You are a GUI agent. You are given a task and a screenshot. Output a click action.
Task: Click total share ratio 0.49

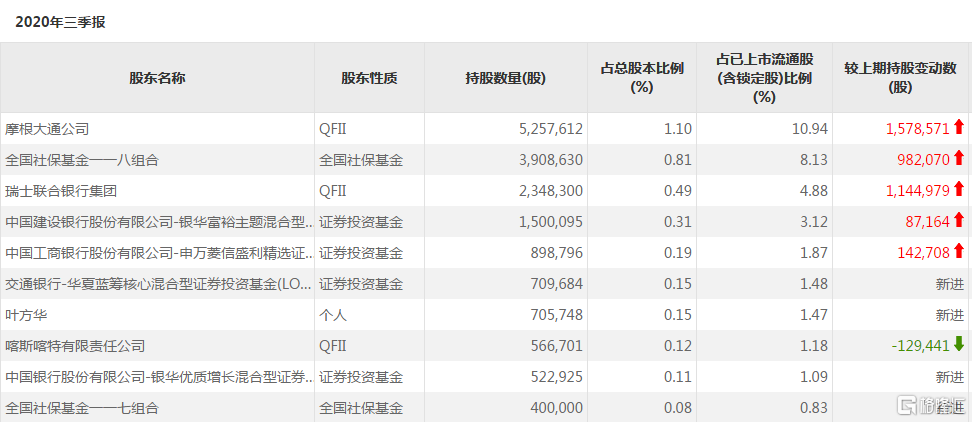680,191
